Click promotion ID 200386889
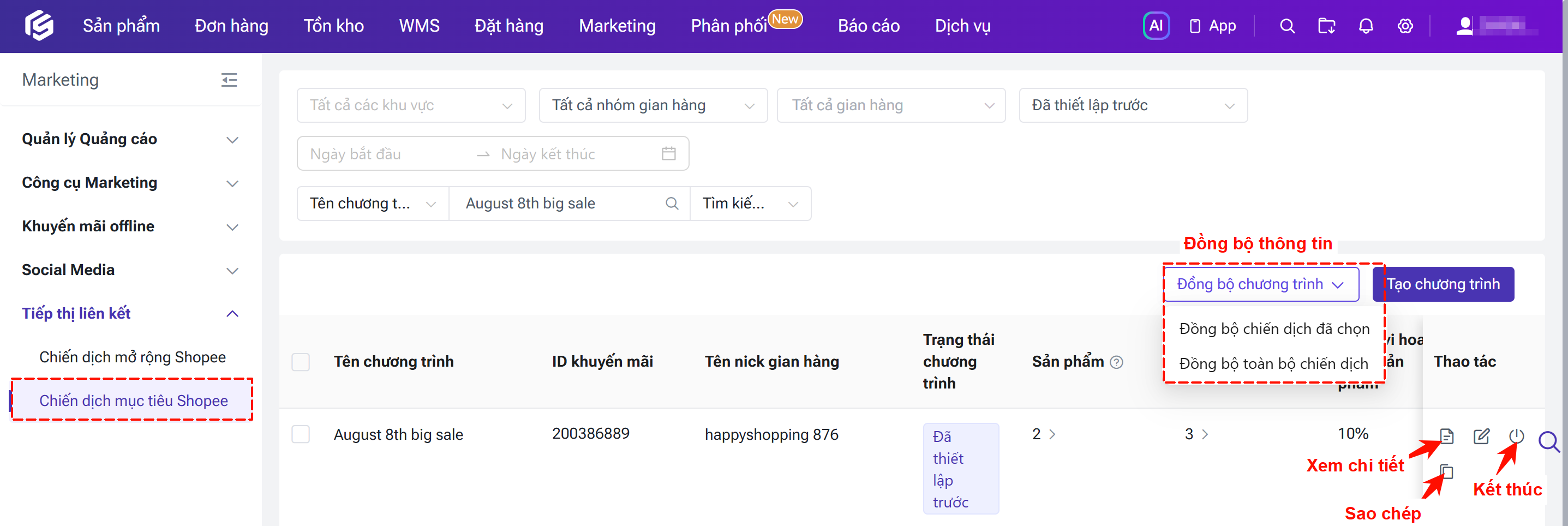This screenshot has width=1568, height=526. tap(590, 434)
